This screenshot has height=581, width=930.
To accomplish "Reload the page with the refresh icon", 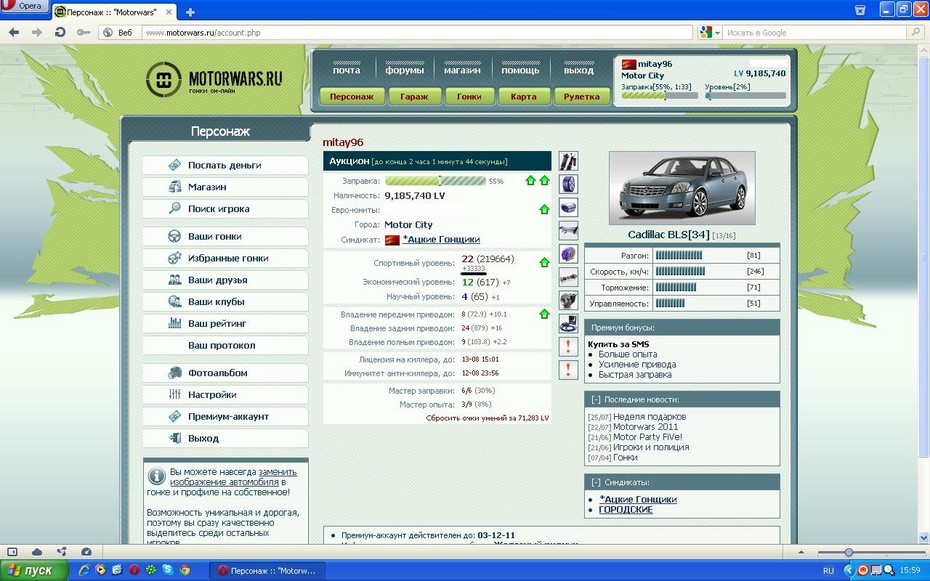I will coord(60,32).
